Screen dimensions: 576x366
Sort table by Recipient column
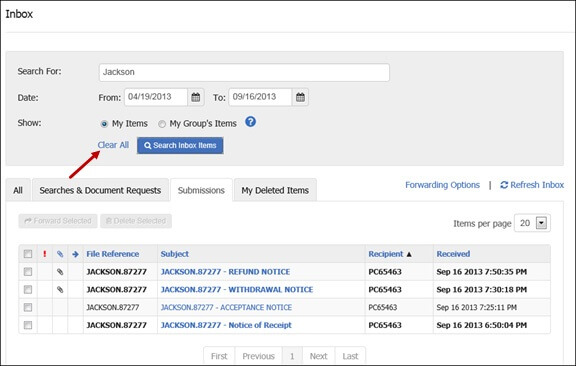pyautogui.click(x=386, y=254)
